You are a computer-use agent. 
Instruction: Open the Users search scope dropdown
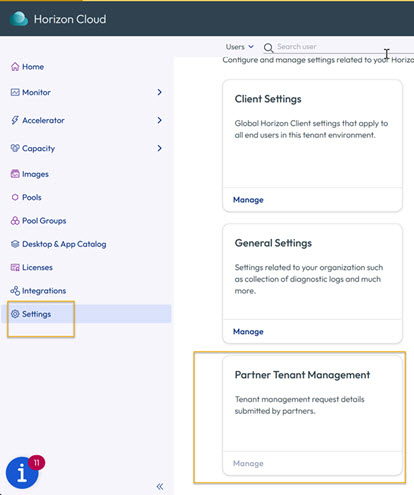[240, 47]
